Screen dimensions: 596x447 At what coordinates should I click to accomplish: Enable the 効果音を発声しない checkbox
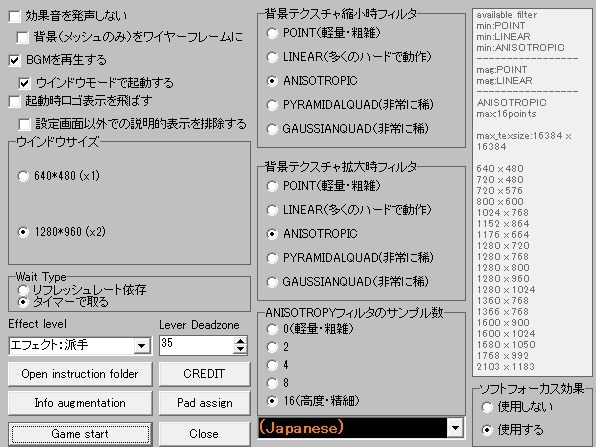(x=14, y=16)
